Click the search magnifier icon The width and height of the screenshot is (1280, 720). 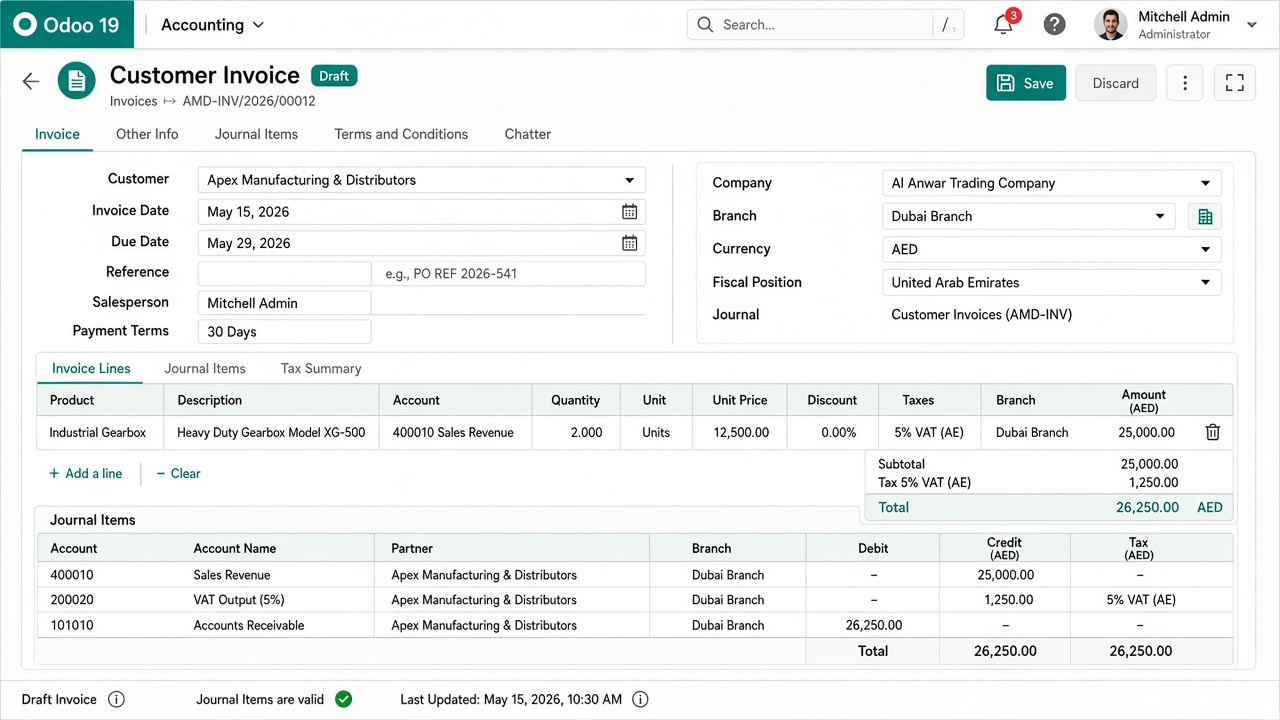click(x=705, y=25)
